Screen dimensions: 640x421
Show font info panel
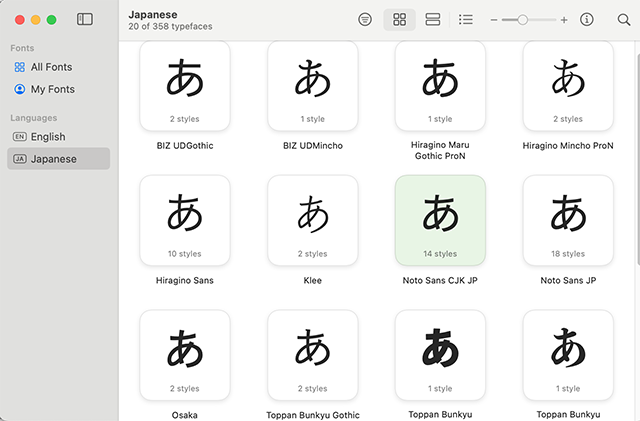click(587, 19)
